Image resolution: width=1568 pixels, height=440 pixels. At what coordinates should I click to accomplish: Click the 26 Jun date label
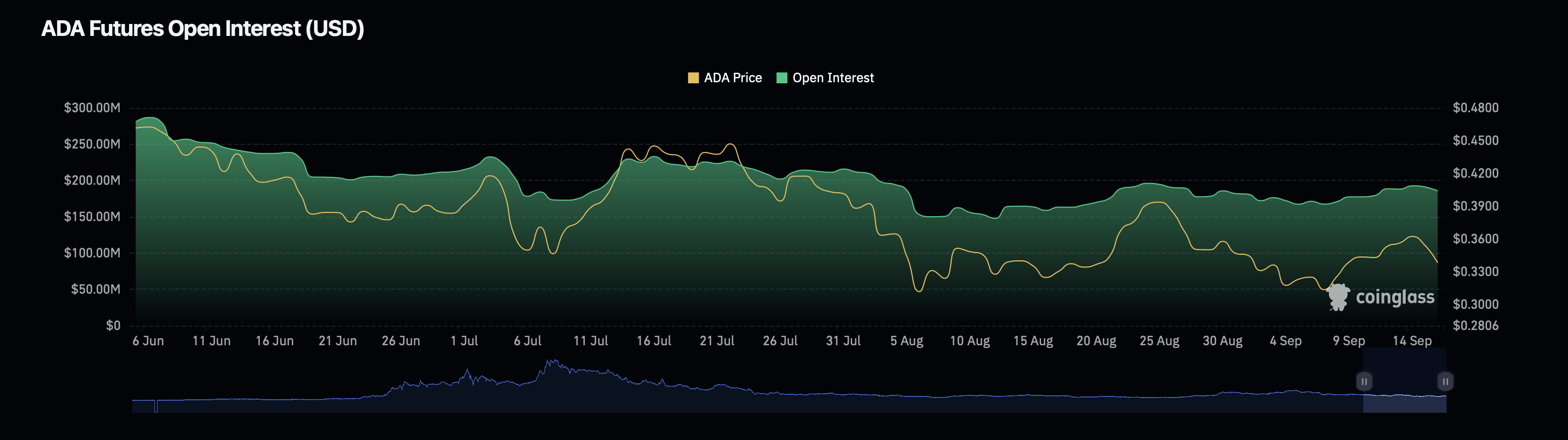point(401,341)
